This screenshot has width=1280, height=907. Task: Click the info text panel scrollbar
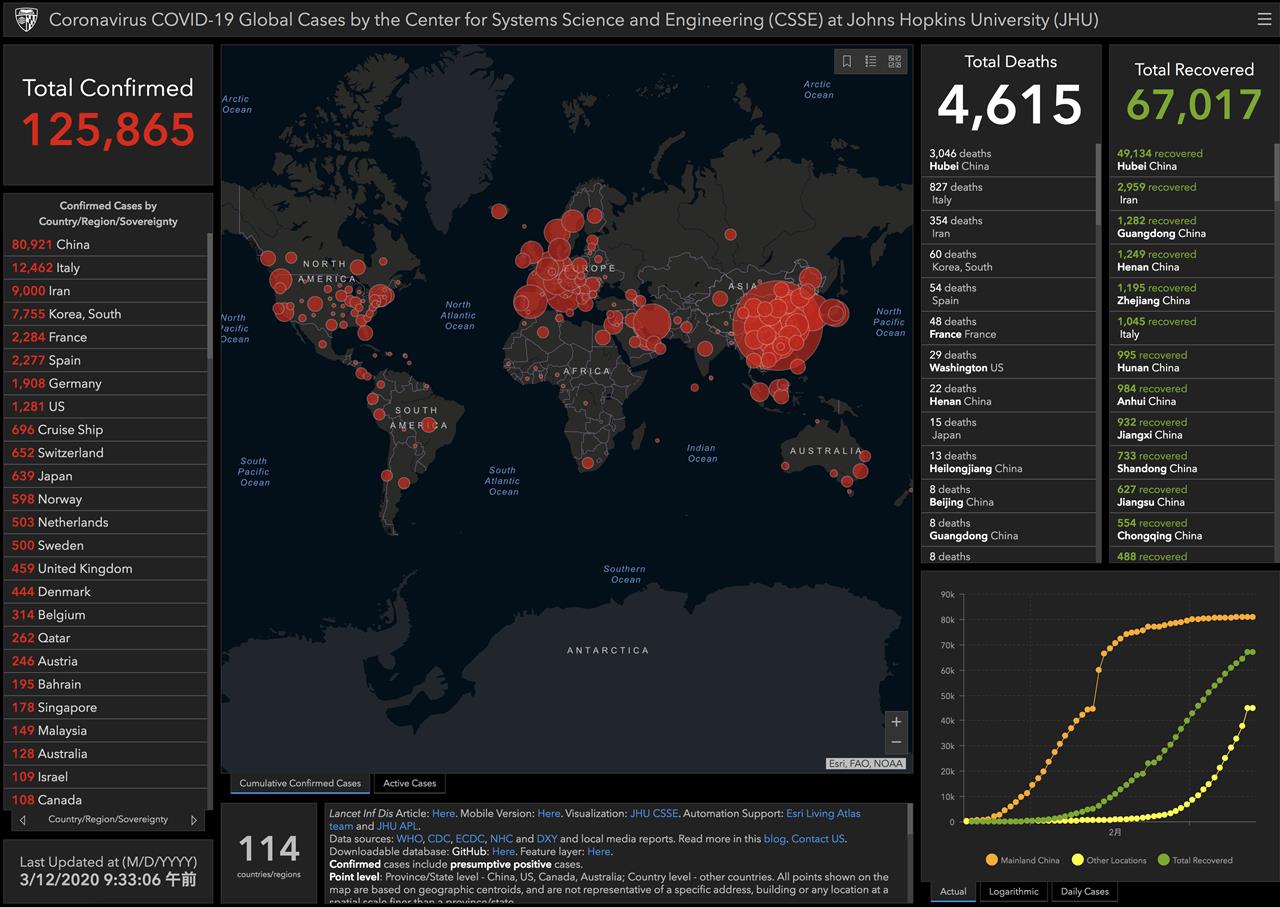pyautogui.click(x=909, y=820)
